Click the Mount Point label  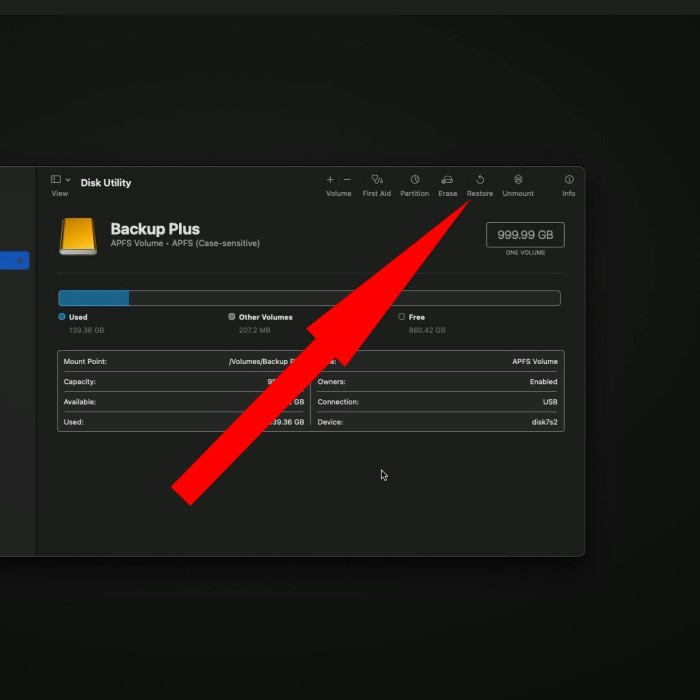(85, 361)
